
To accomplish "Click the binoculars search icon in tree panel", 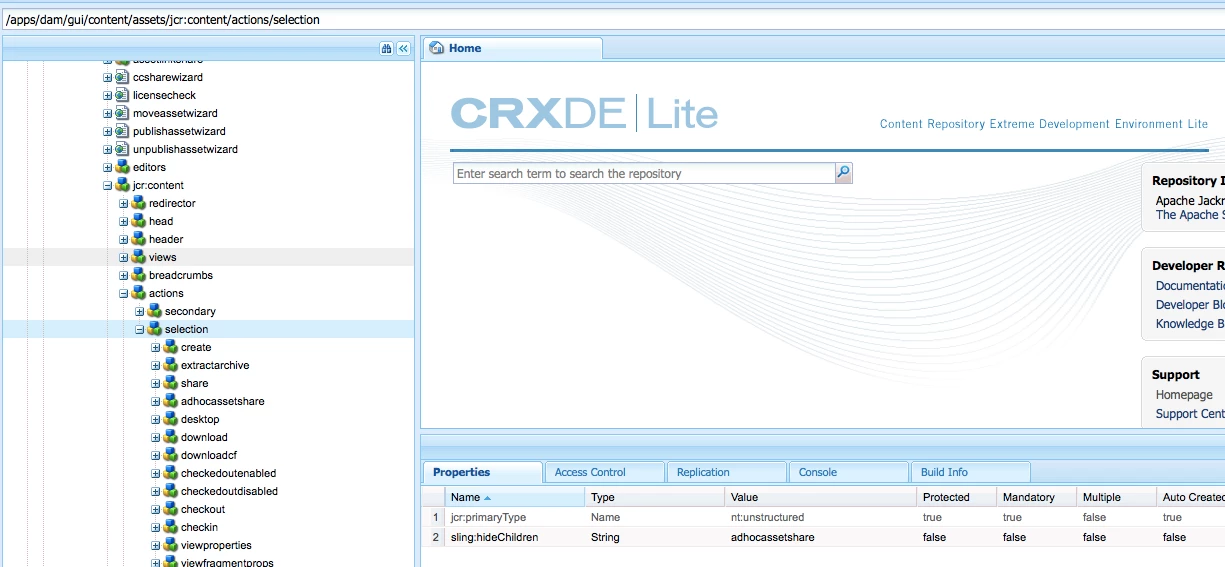I will tap(386, 48).
